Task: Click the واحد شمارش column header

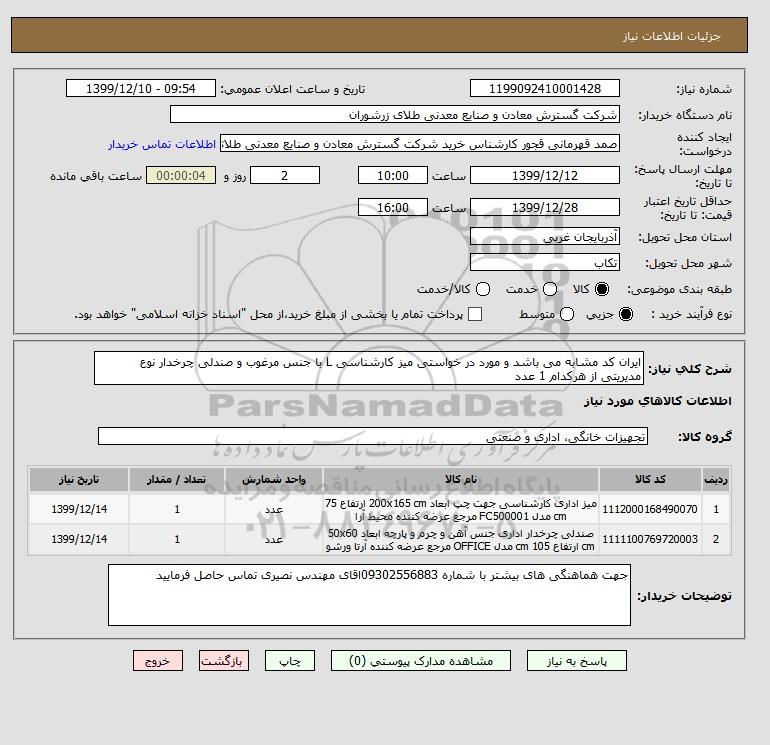Action: pyautogui.click(x=274, y=479)
